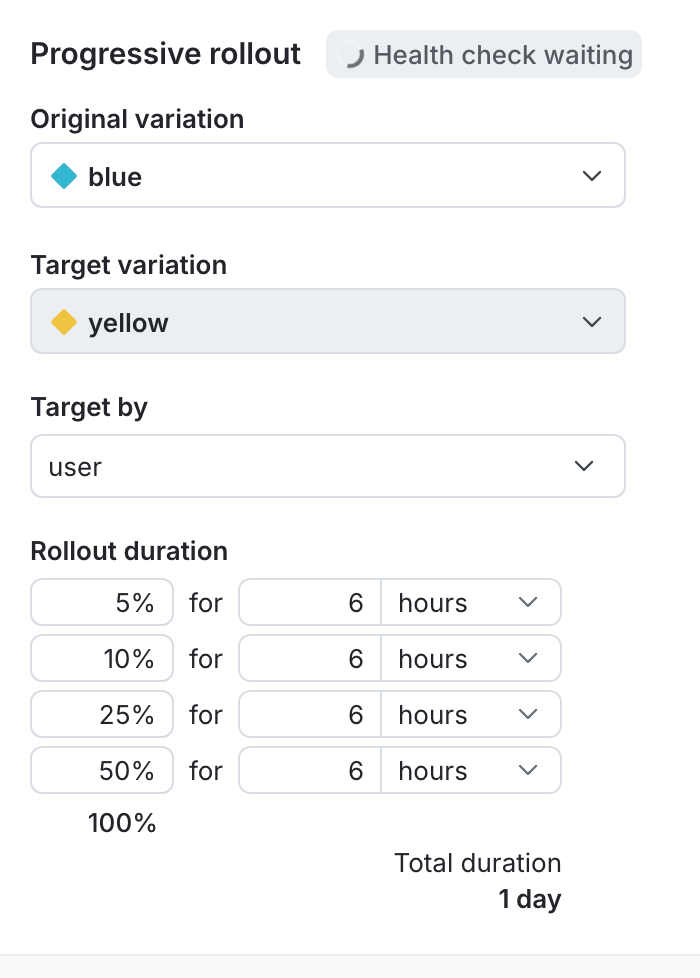Click the Target variation dropdown chevron

coord(592,321)
